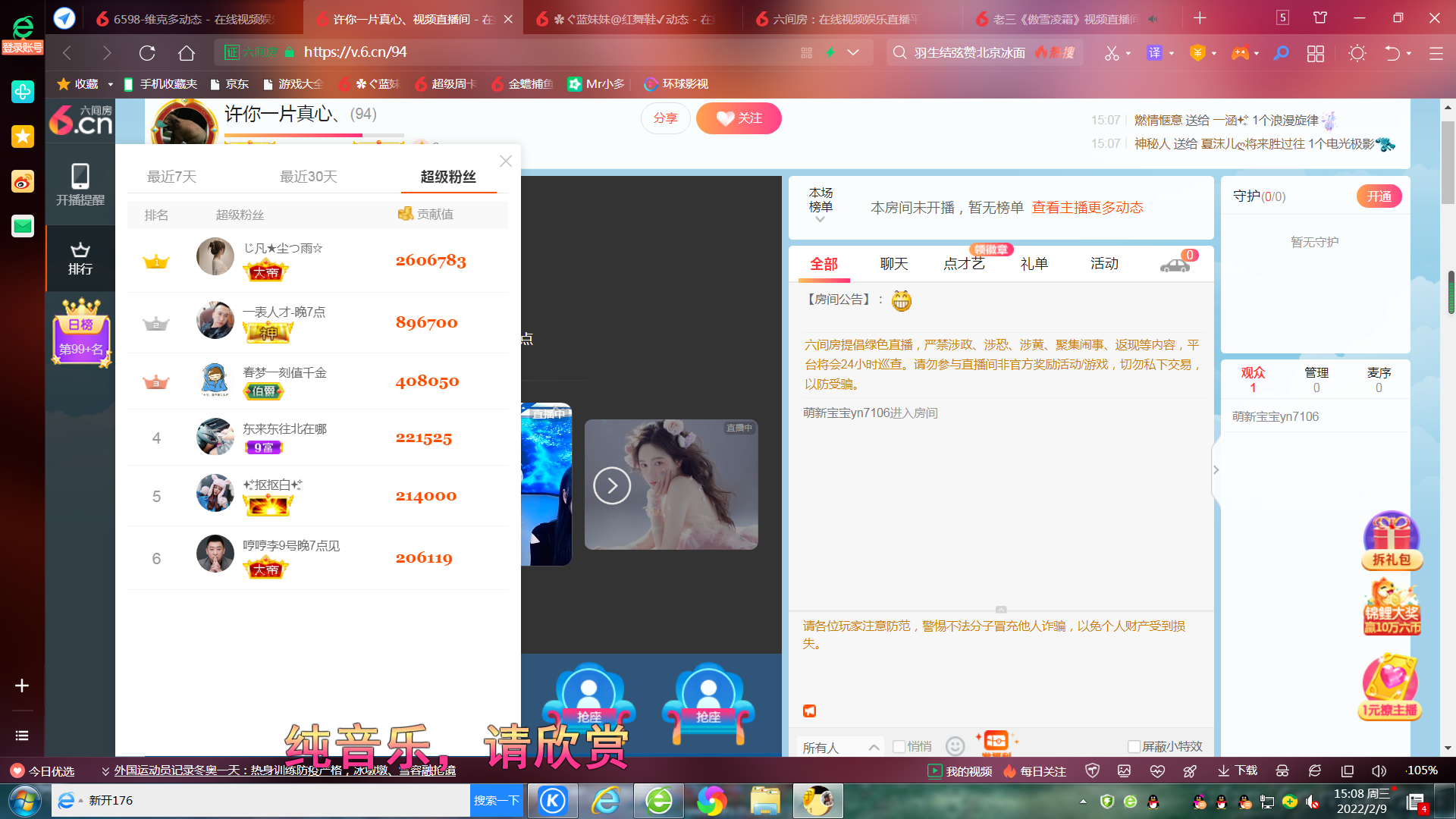
Task: Open the 日榜 crown badge
Action: click(x=81, y=332)
